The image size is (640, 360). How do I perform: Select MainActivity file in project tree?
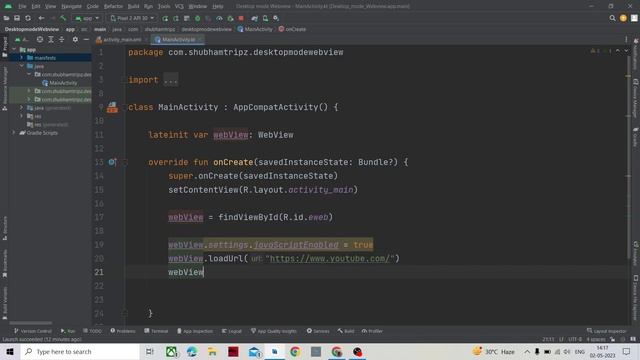pos(59,83)
